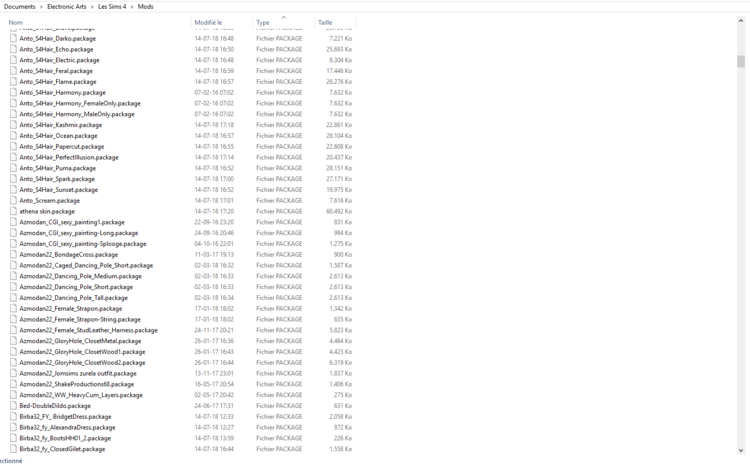Image resolution: width=750 pixels, height=464 pixels.
Task: Go to Les Sims 4 in the breadcrumb path
Action: coord(112,7)
